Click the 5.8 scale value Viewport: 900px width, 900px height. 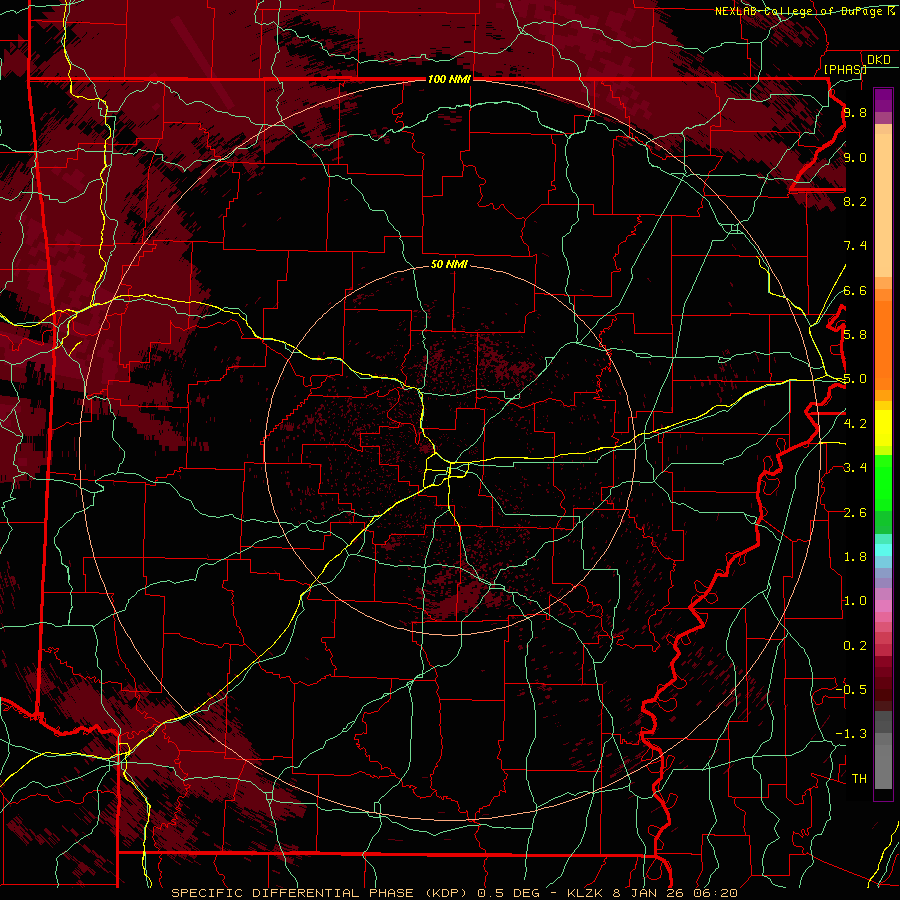(x=855, y=335)
